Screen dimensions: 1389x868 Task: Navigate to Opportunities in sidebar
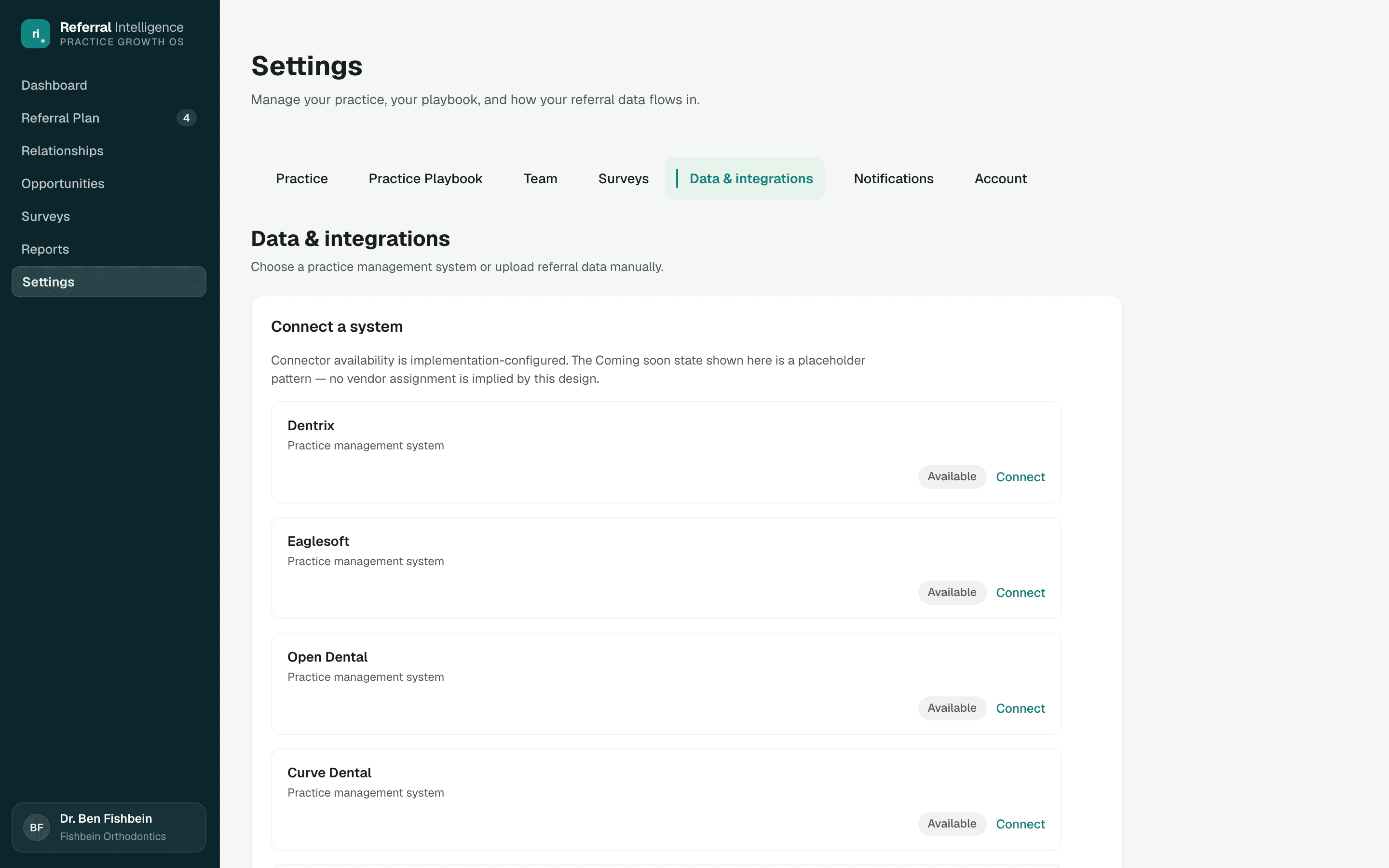[x=63, y=183]
